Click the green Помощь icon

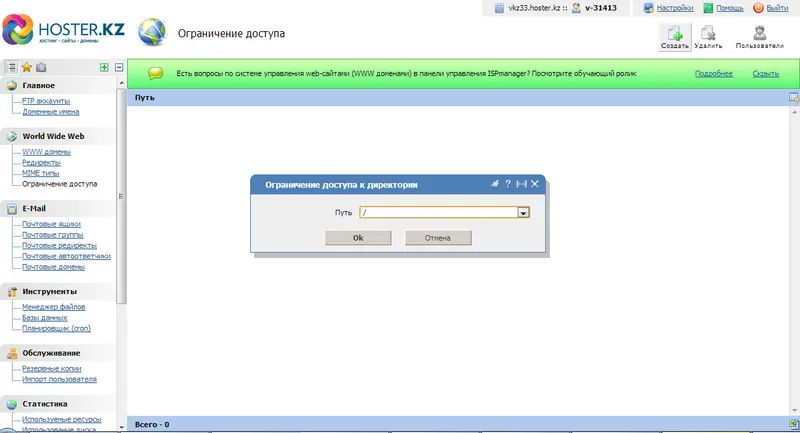(x=708, y=8)
